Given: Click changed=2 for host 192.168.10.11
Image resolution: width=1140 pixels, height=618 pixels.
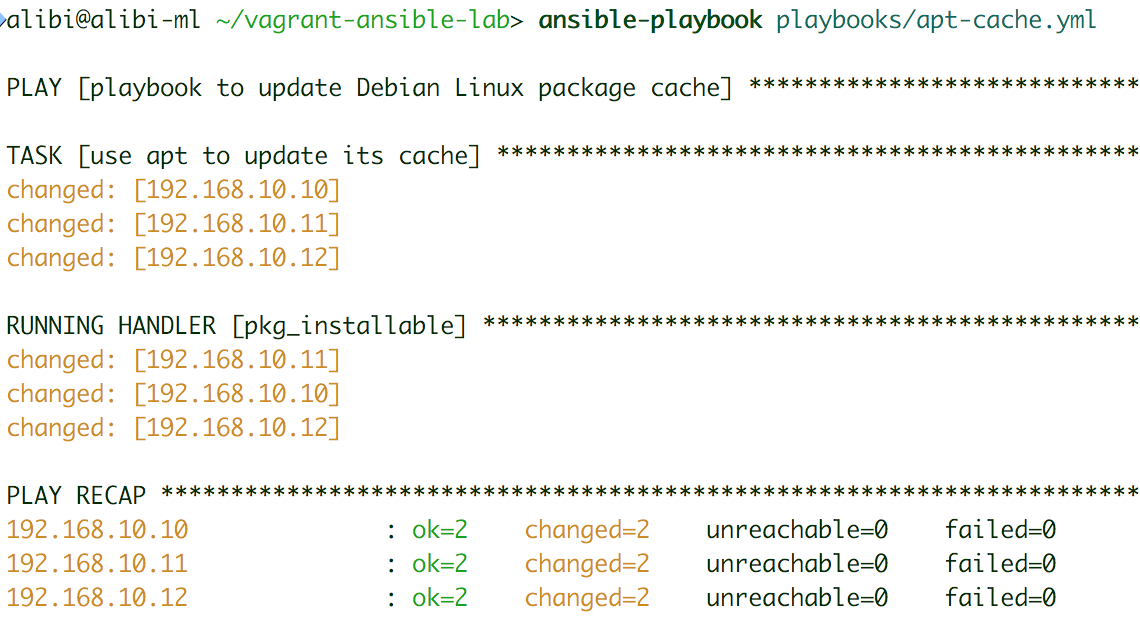Looking at the screenshot, I should click(x=587, y=564).
